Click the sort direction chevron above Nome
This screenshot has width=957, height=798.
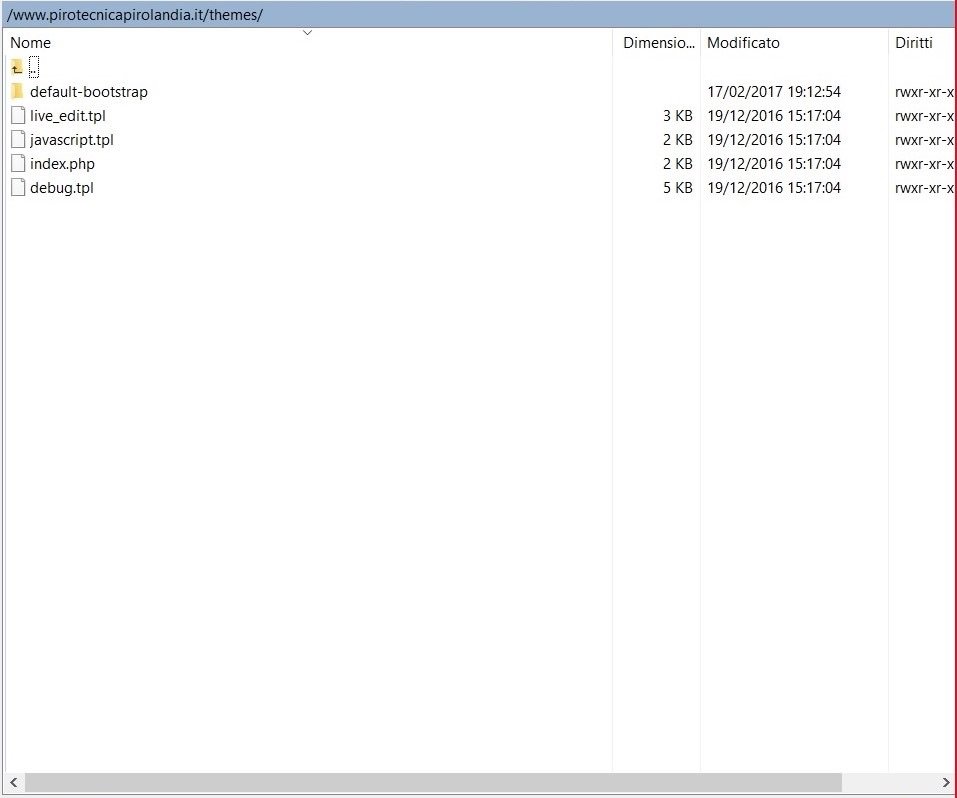point(308,32)
